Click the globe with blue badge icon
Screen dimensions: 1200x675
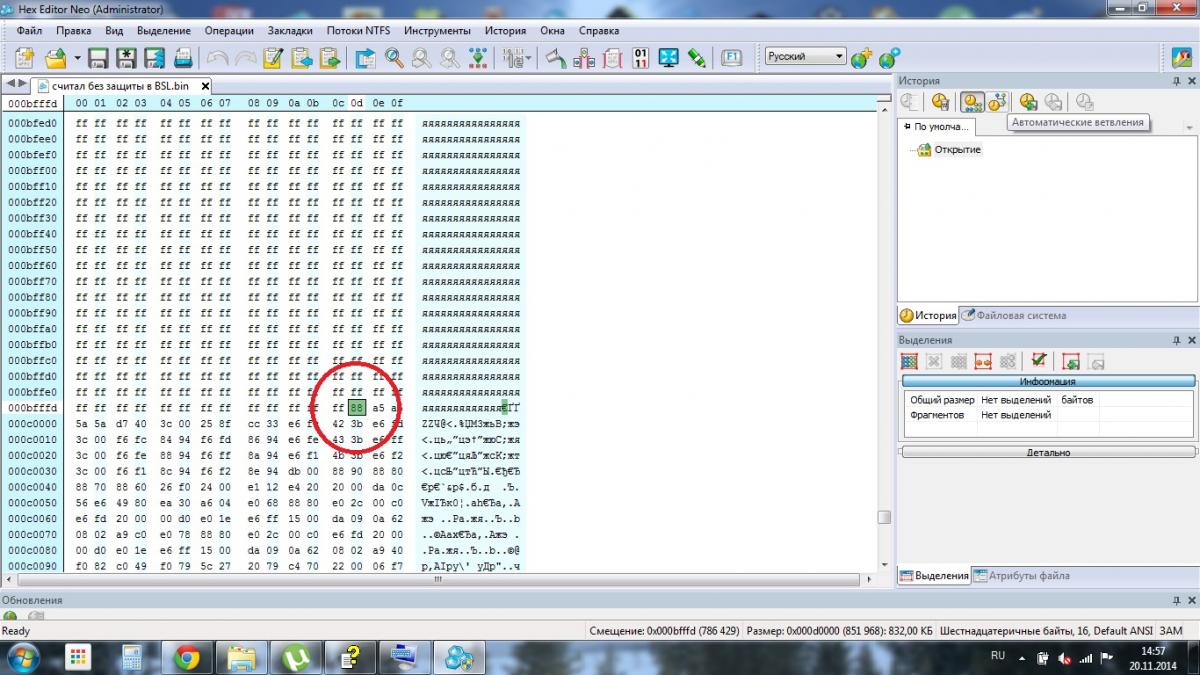[x=889, y=57]
